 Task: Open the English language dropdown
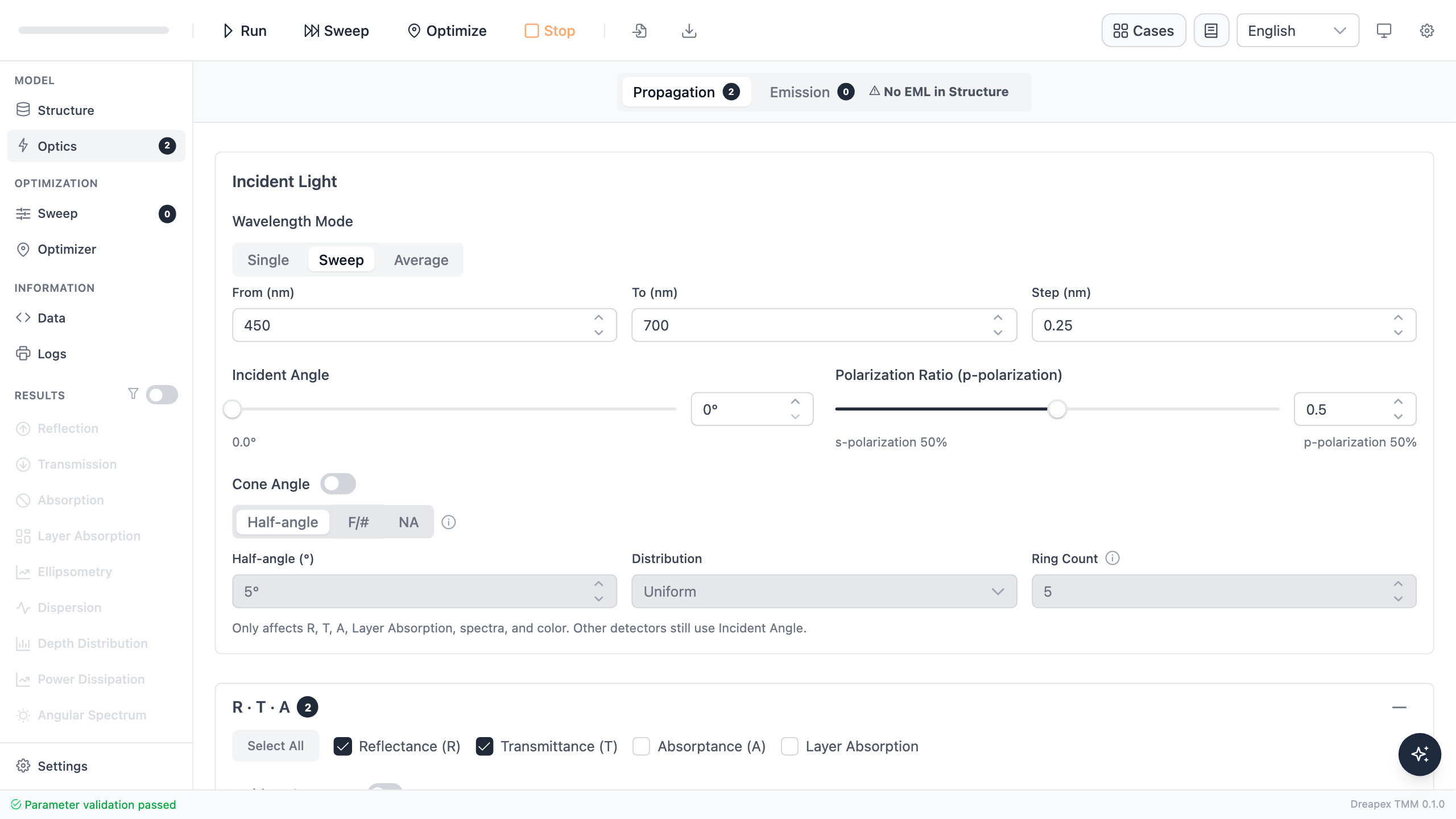[1297, 31]
